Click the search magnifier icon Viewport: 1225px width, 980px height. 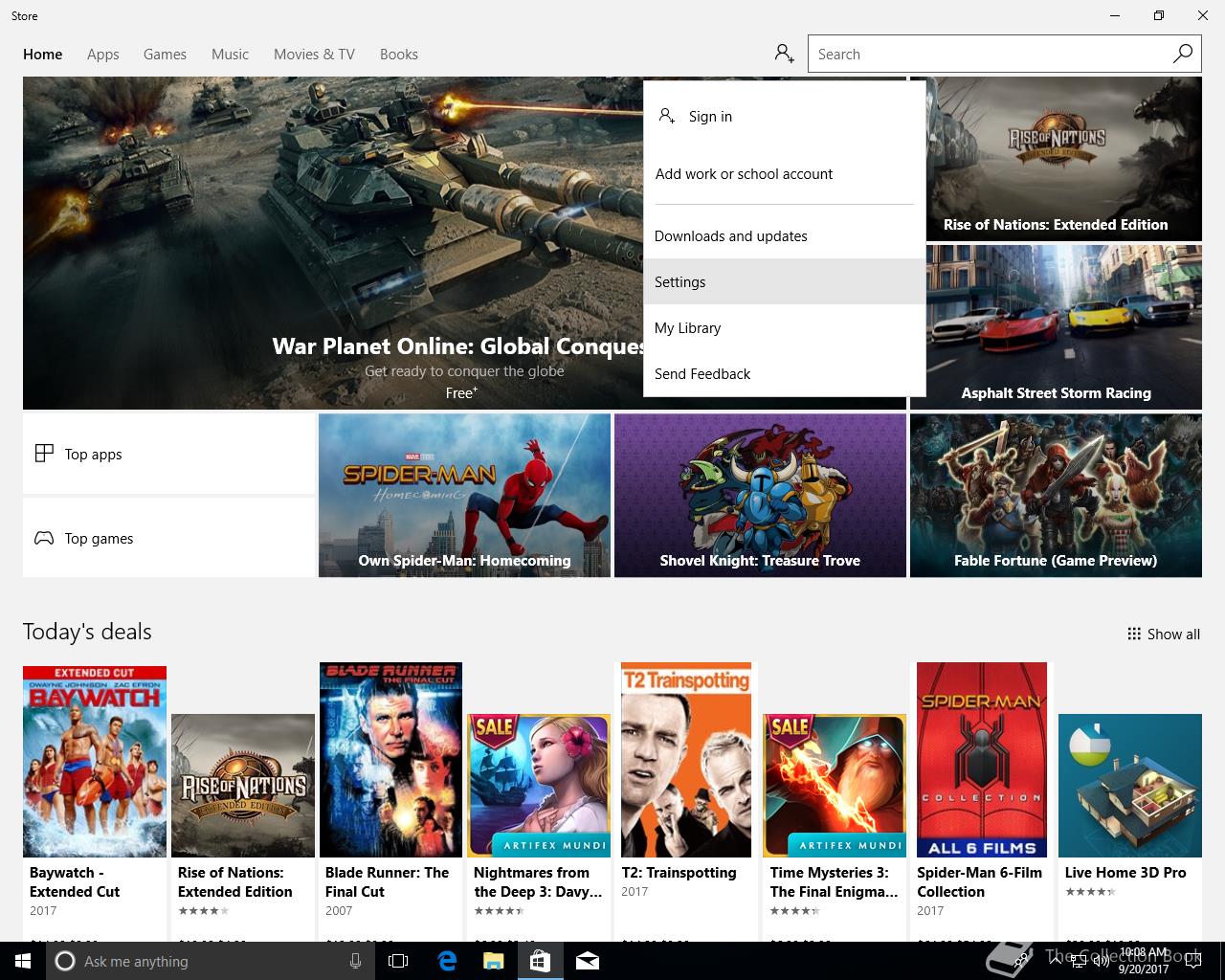pos(1183,54)
